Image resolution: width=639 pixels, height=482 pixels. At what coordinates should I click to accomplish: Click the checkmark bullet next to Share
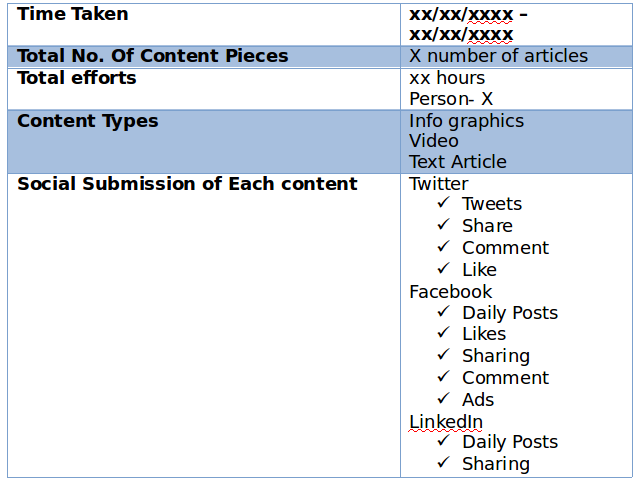tap(443, 226)
